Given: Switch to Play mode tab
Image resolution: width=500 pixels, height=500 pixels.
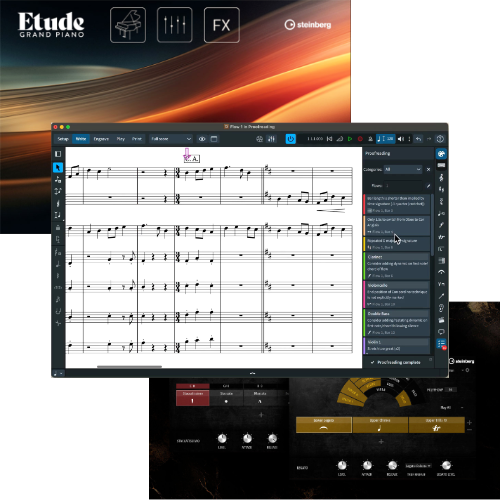Looking at the screenshot, I should (121, 139).
